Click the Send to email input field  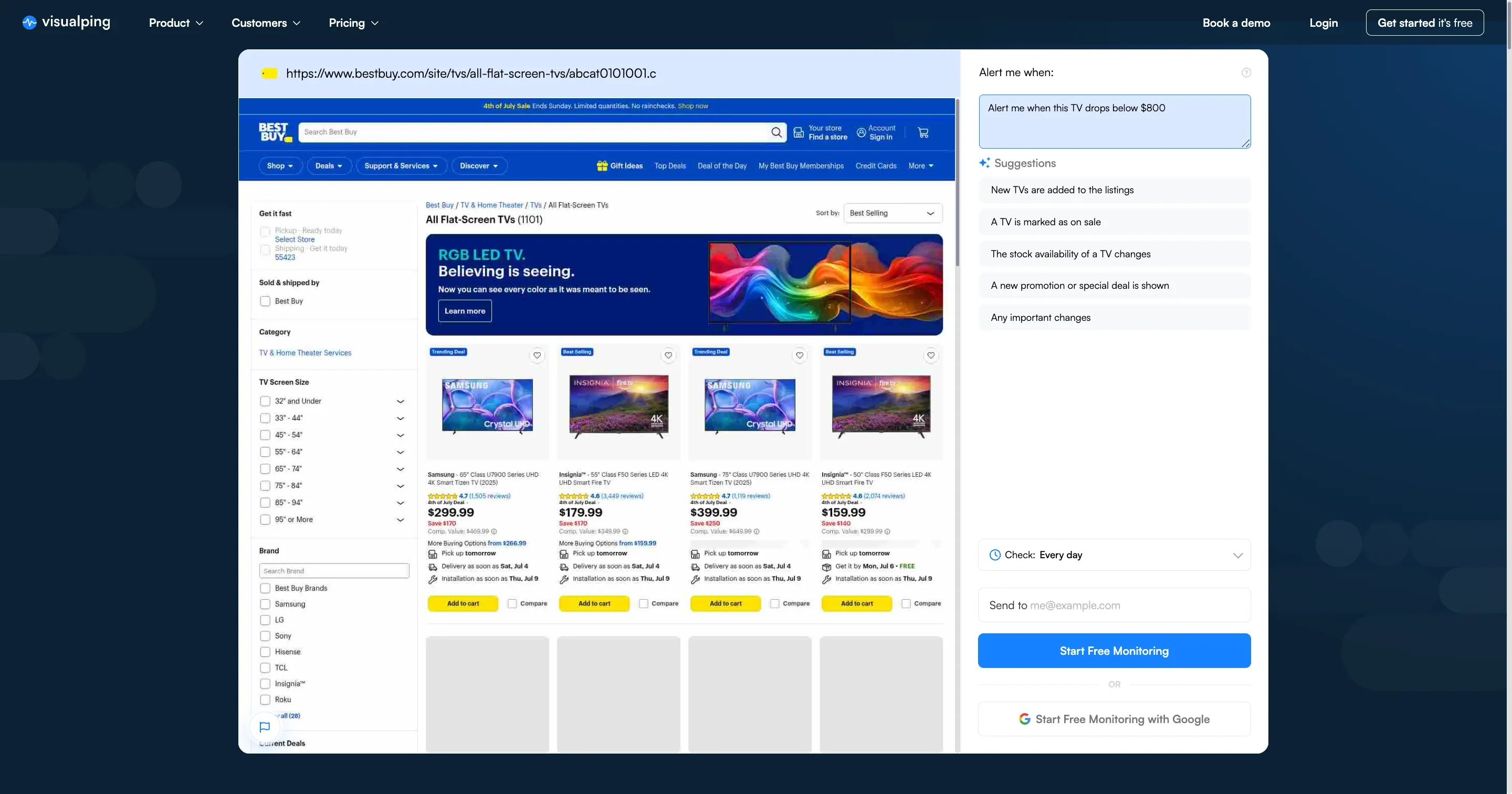click(x=1114, y=605)
